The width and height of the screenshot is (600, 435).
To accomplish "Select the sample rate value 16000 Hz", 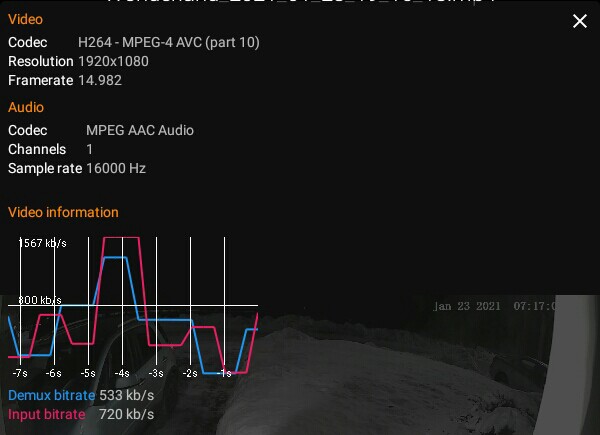I will click(116, 168).
